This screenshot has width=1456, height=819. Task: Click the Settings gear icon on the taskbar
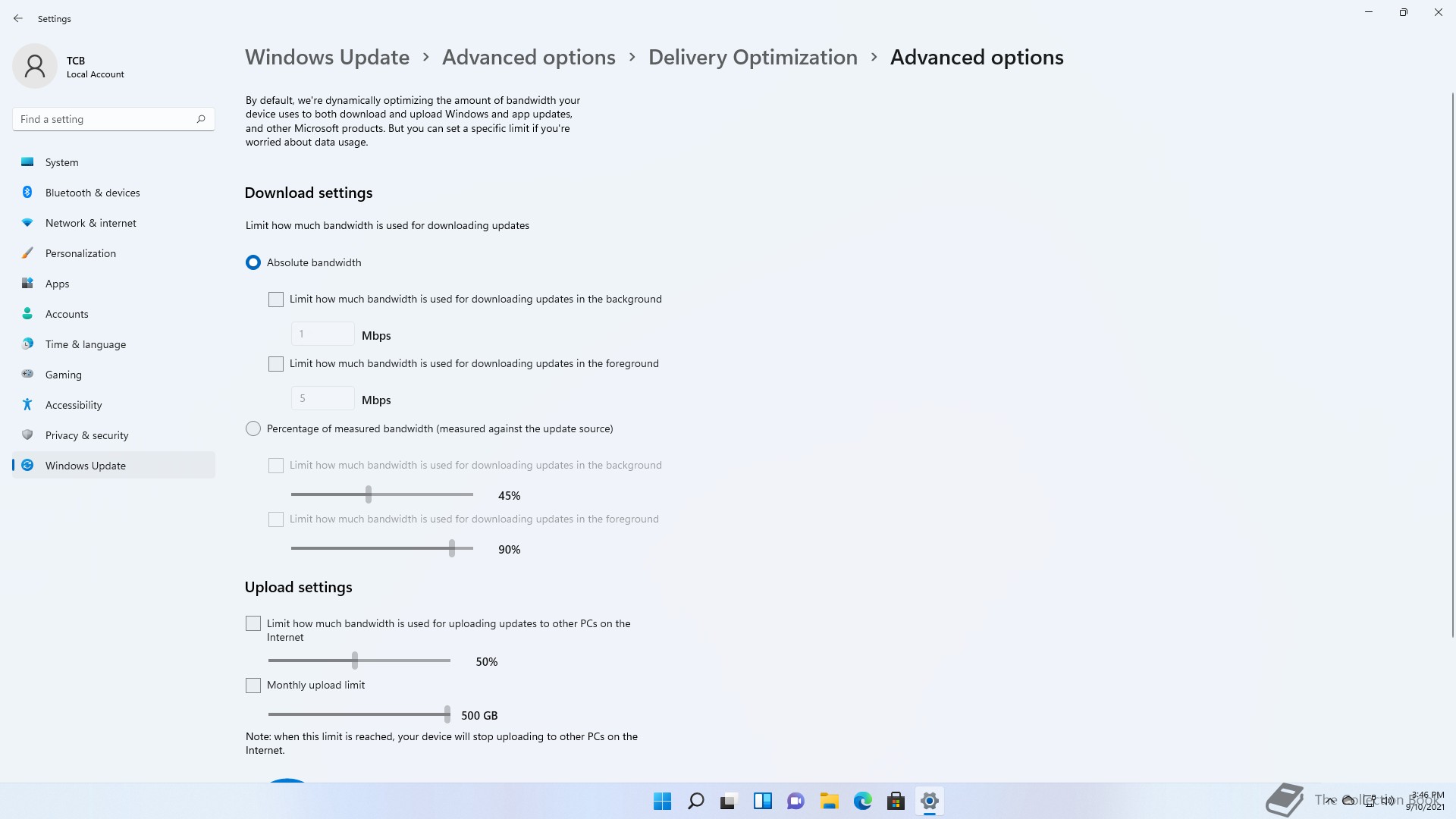click(929, 801)
